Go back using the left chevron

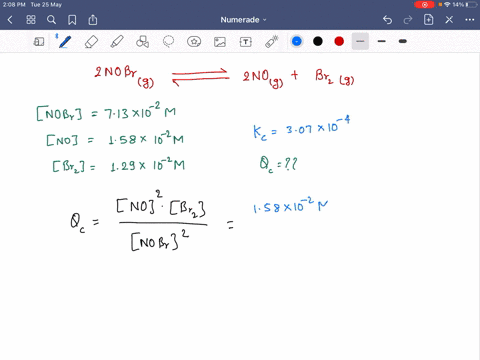click(10, 20)
